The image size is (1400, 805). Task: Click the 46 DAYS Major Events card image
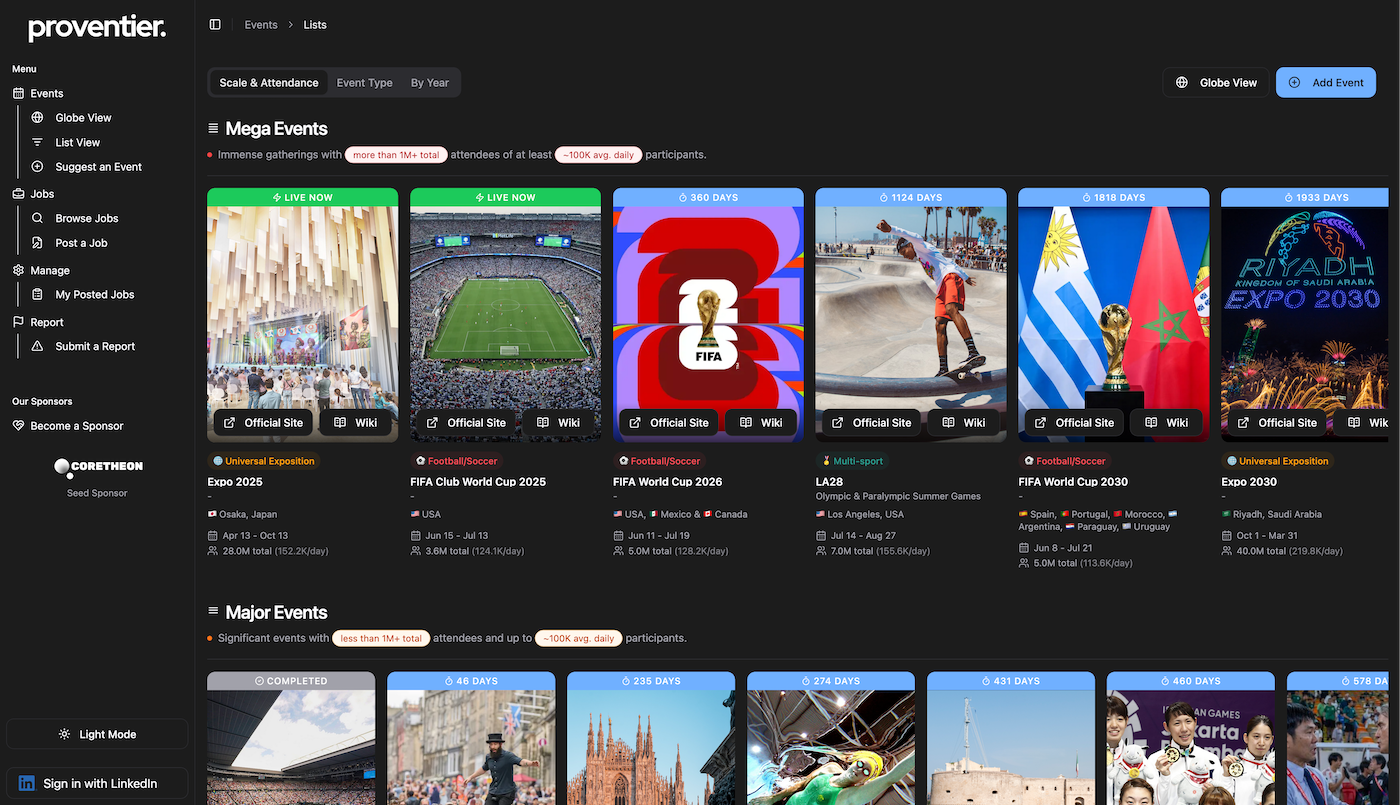[x=471, y=747]
